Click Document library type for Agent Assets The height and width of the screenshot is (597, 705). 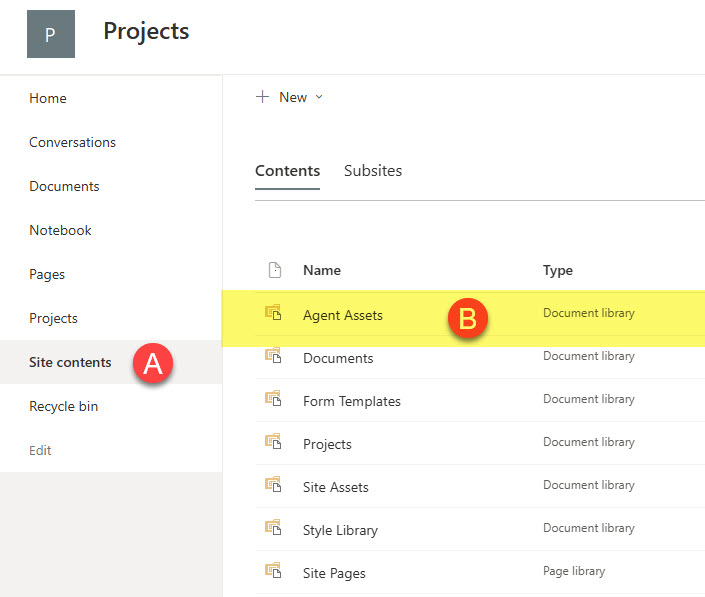click(589, 313)
